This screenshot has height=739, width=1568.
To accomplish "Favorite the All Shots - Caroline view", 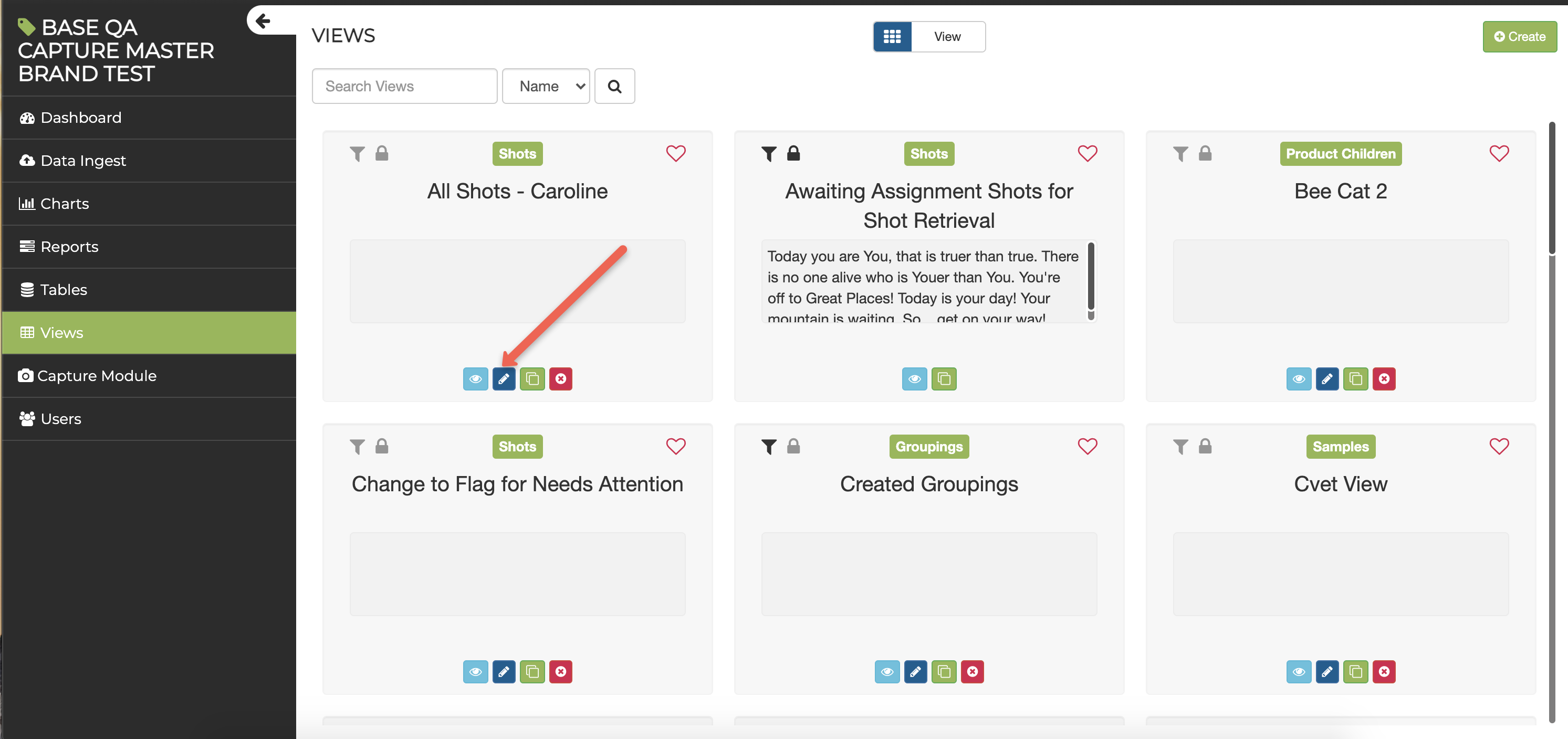I will pos(676,153).
